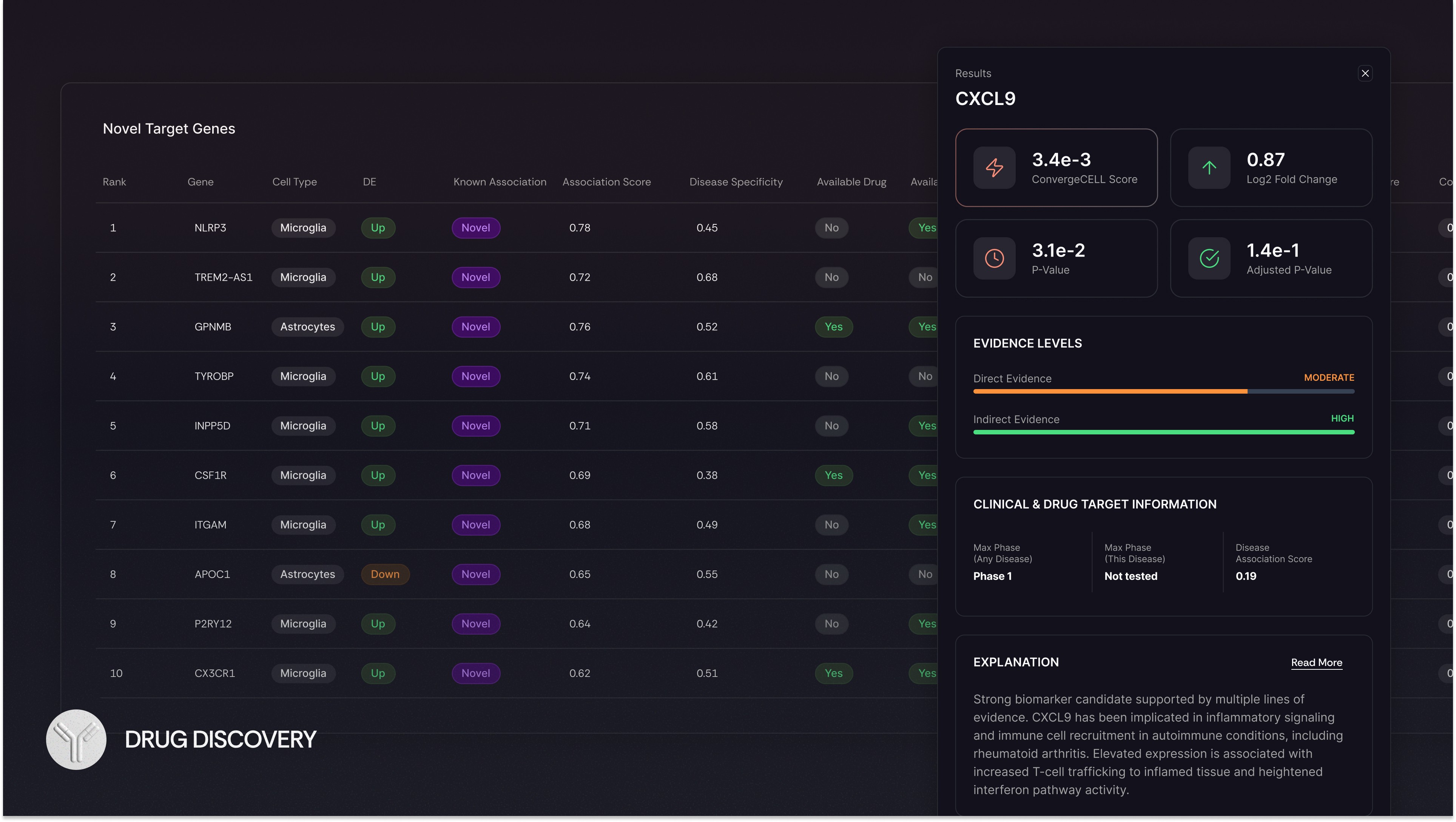Click the Astrocytes tag on GPNMB row
Viewport: 1456px width, 822px height.
coord(307,327)
